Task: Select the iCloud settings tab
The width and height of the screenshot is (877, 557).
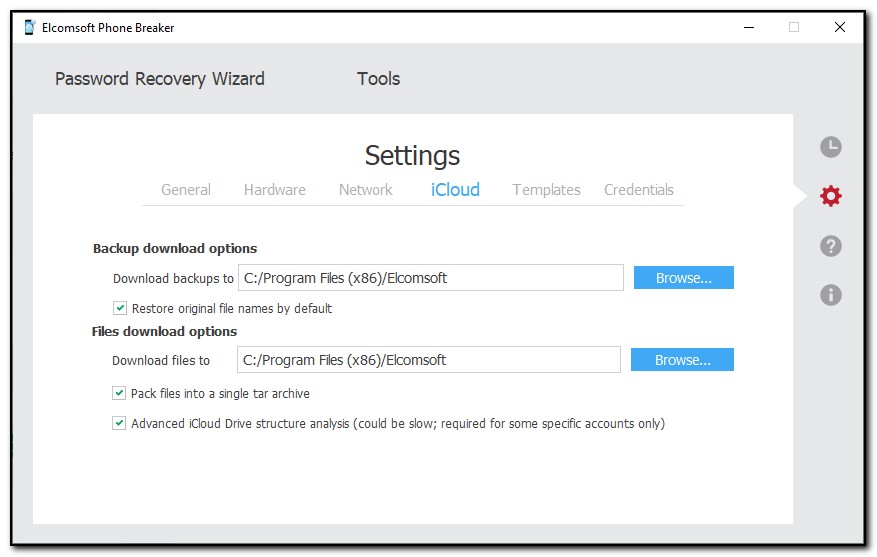Action: pos(455,190)
